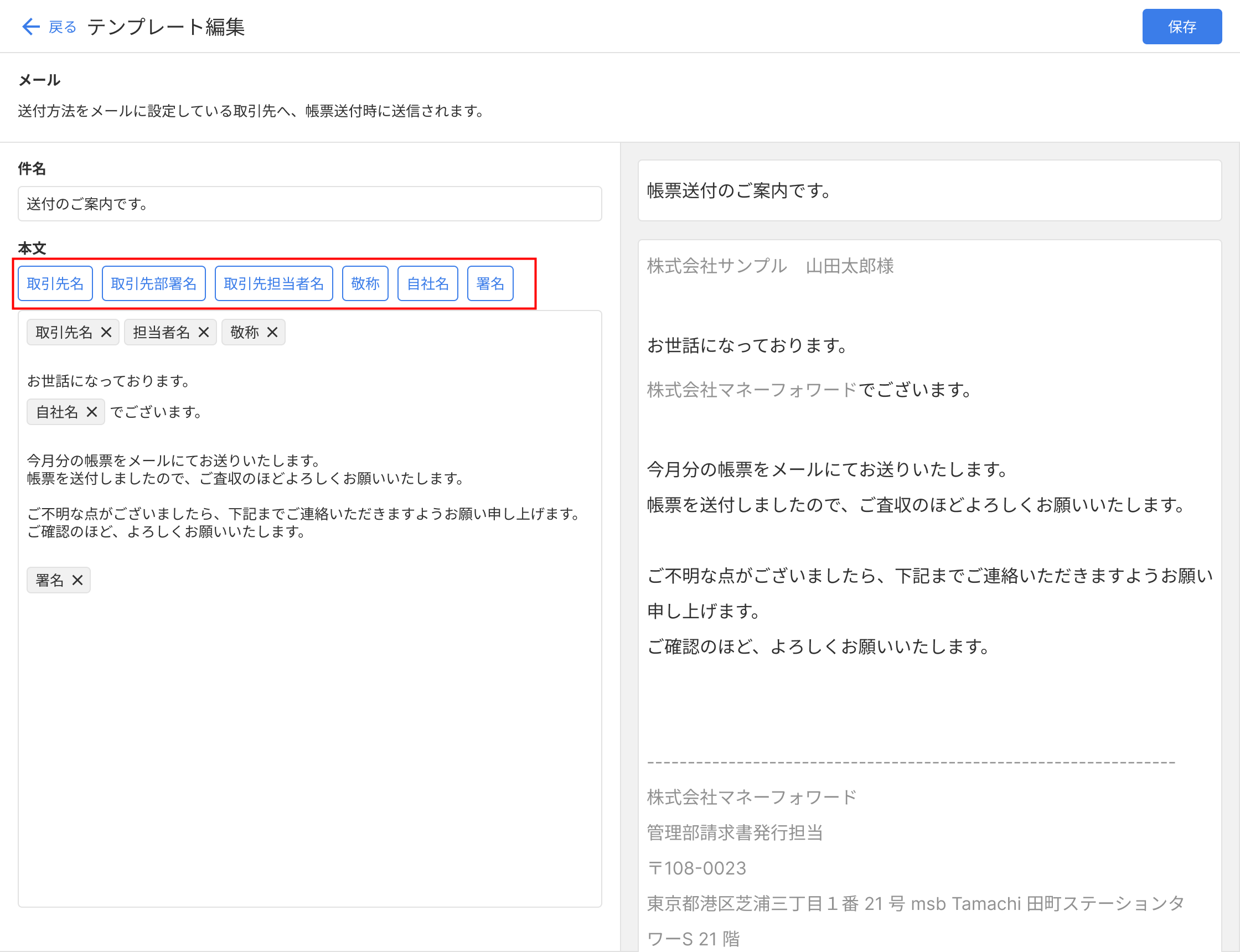This screenshot has width=1240, height=952.
Task: Remove the 取引先名 tag with its X
Action: tap(106, 332)
